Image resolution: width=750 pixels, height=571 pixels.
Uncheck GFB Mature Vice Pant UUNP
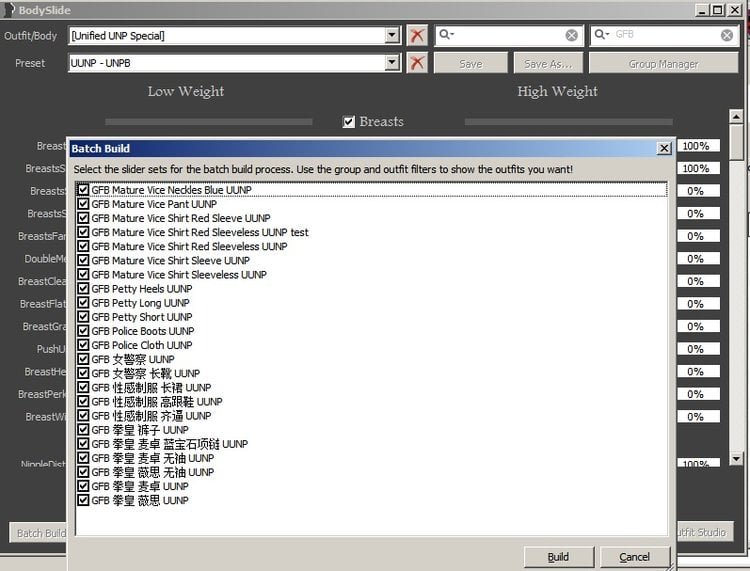83,204
